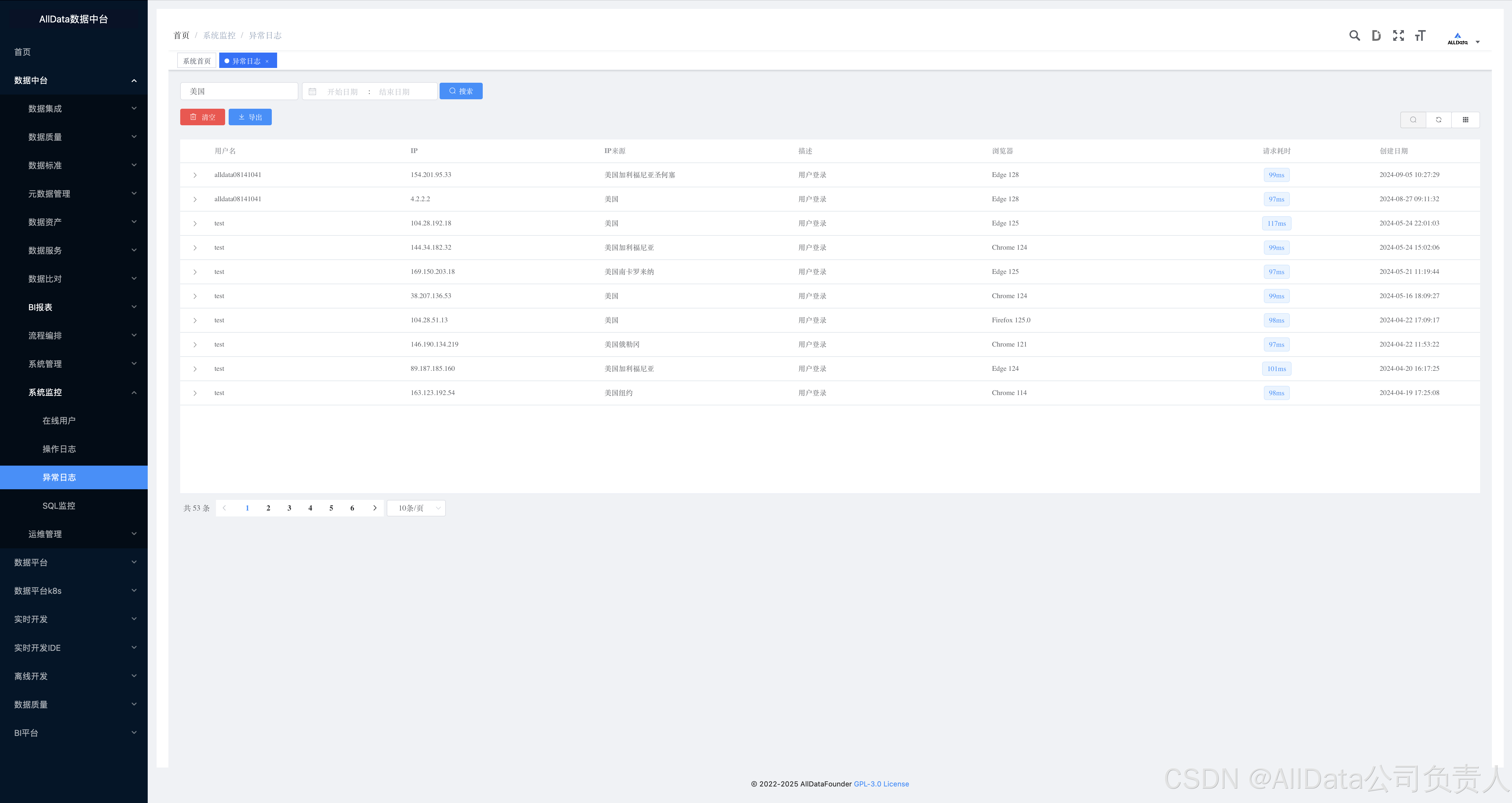
Task: Click the table refresh icon
Action: (1439, 120)
